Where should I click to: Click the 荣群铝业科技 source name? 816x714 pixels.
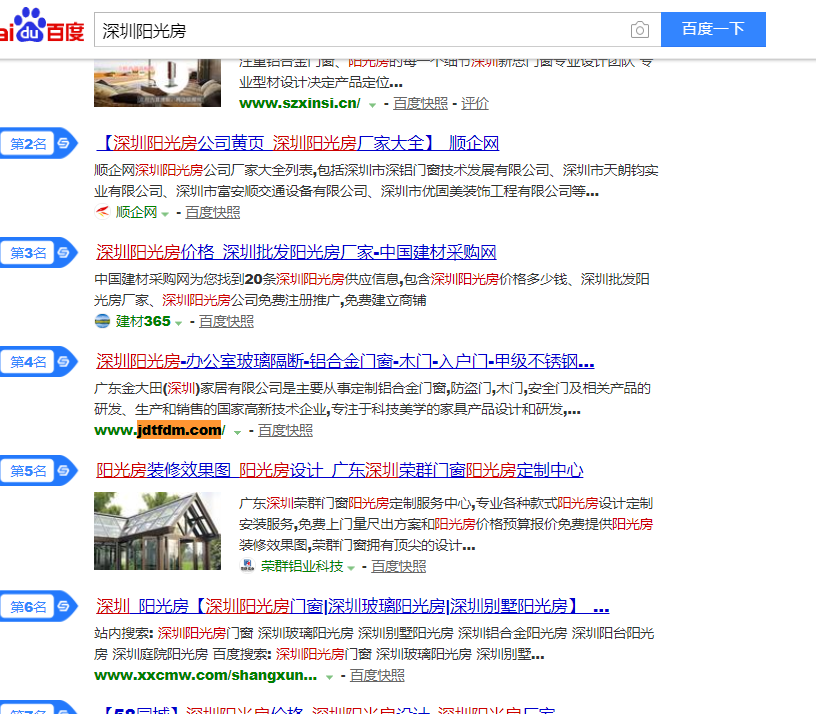coord(302,566)
